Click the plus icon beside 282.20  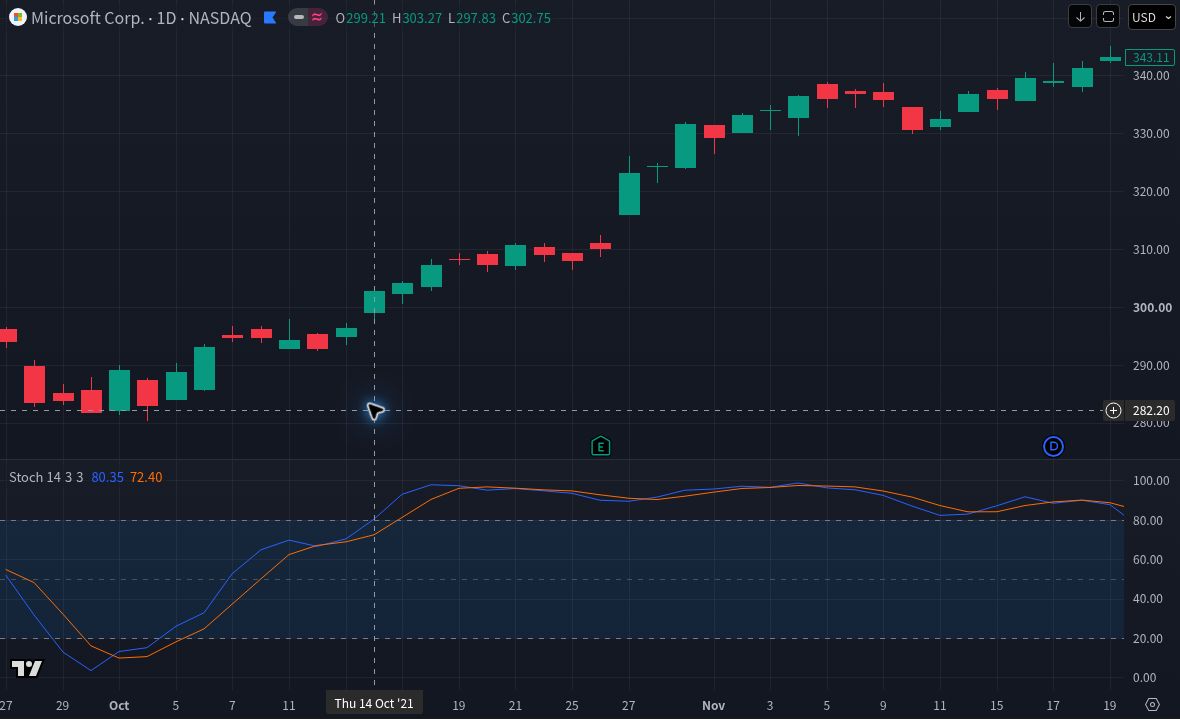pyautogui.click(x=1113, y=410)
